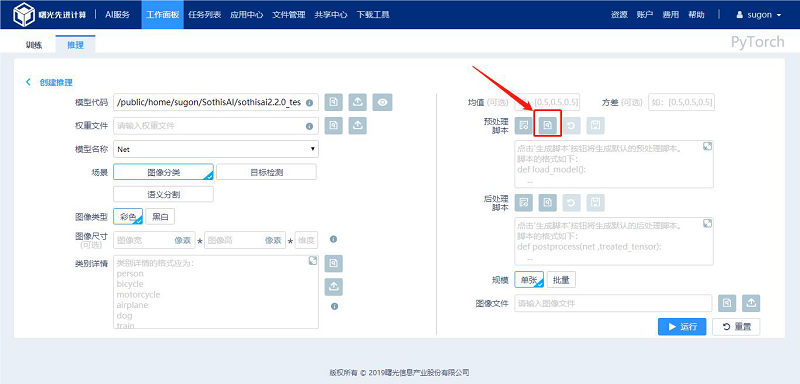Click the 帮助 link in top bar
The width and height of the screenshot is (800, 384).
tap(696, 15)
